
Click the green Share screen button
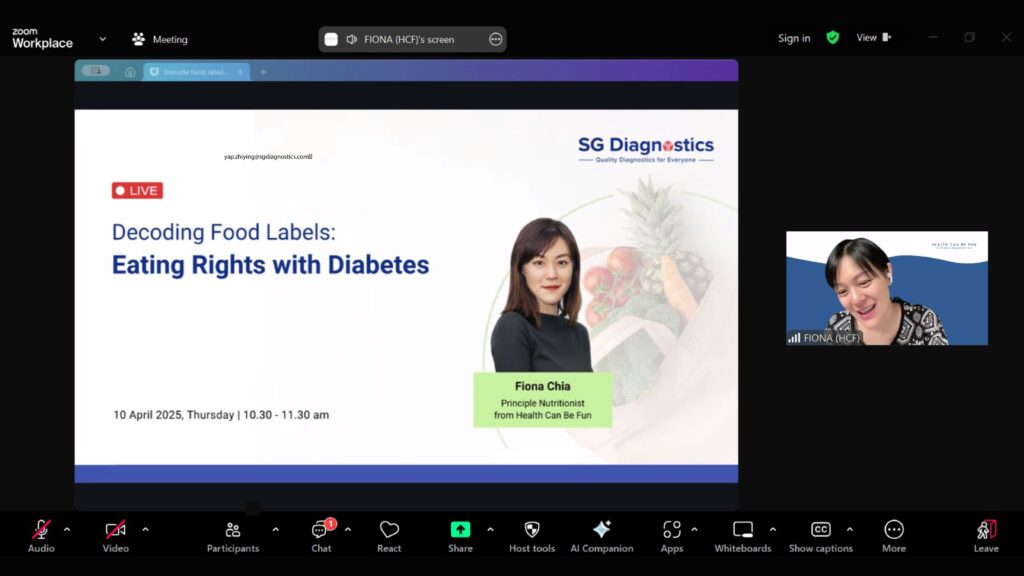pos(460,536)
